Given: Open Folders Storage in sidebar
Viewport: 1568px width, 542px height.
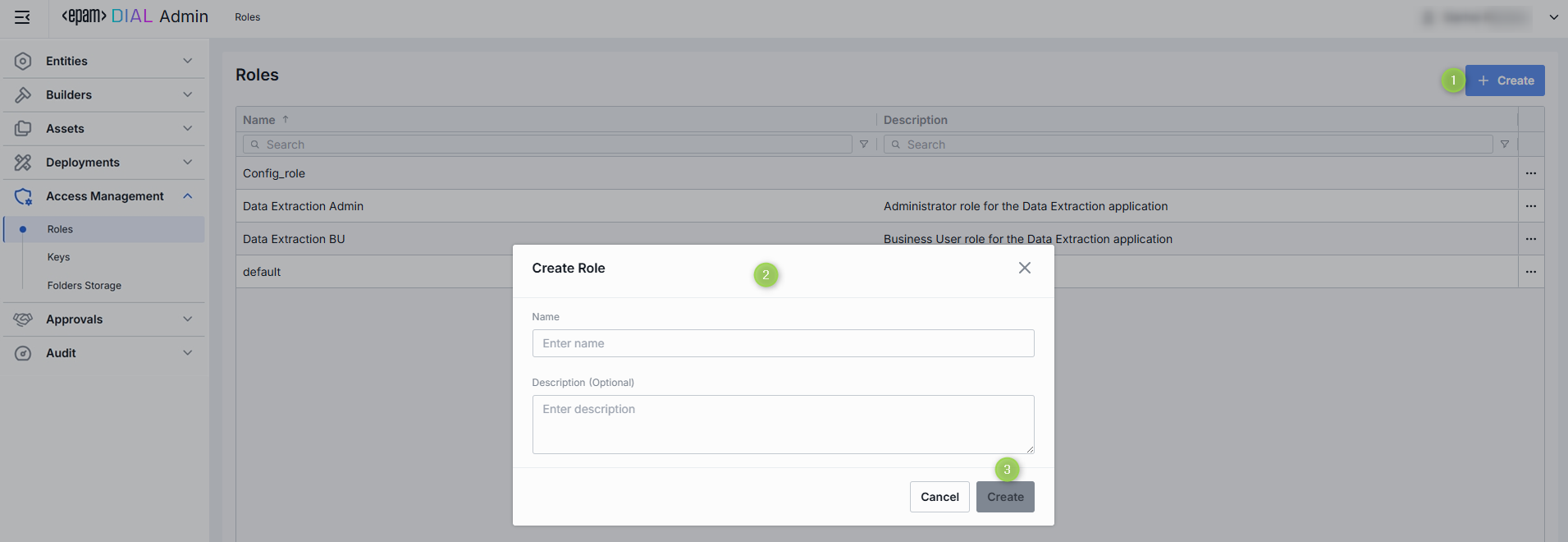Looking at the screenshot, I should [x=85, y=286].
